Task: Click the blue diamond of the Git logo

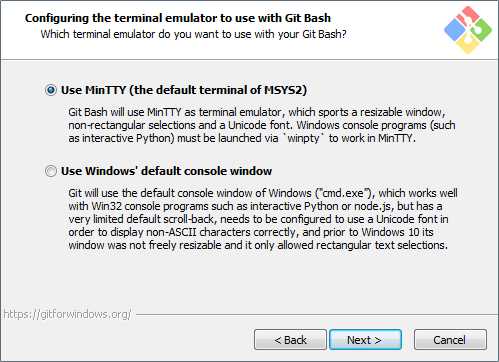Action: click(455, 30)
